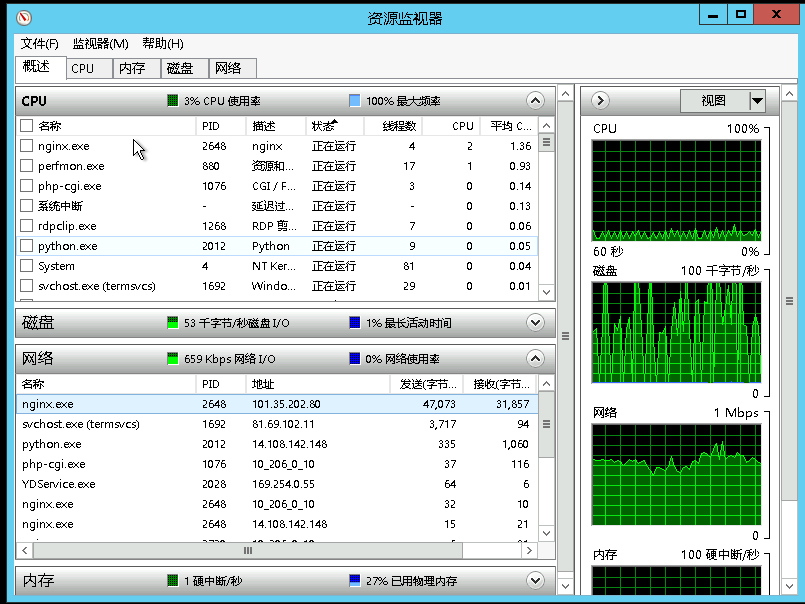Click the 视图 button in graphs pane

click(x=715, y=101)
